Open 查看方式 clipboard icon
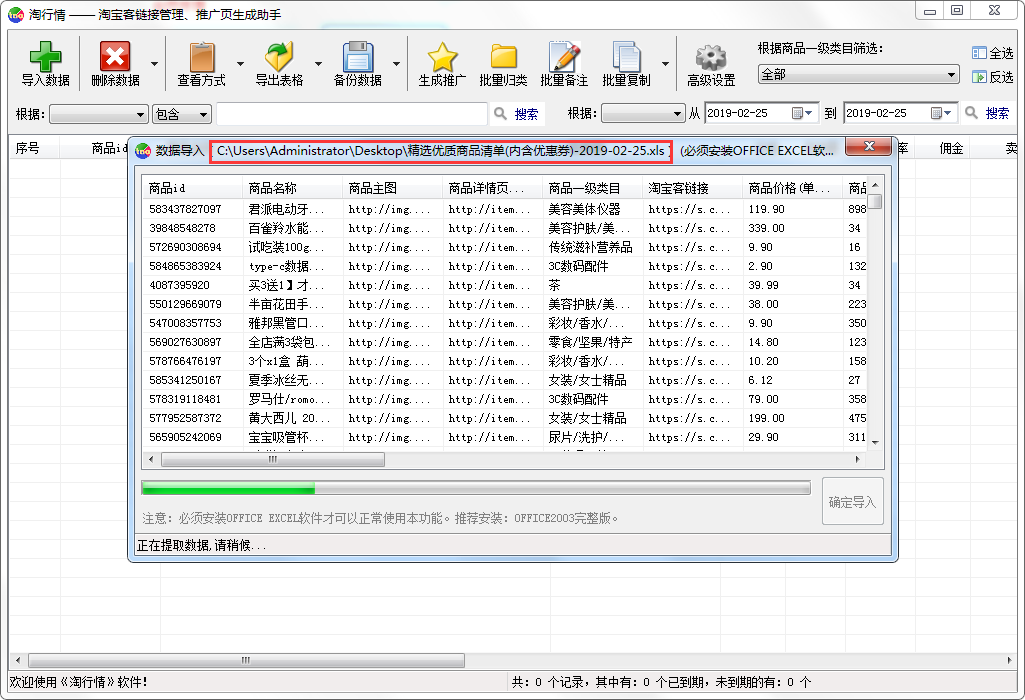 point(202,57)
